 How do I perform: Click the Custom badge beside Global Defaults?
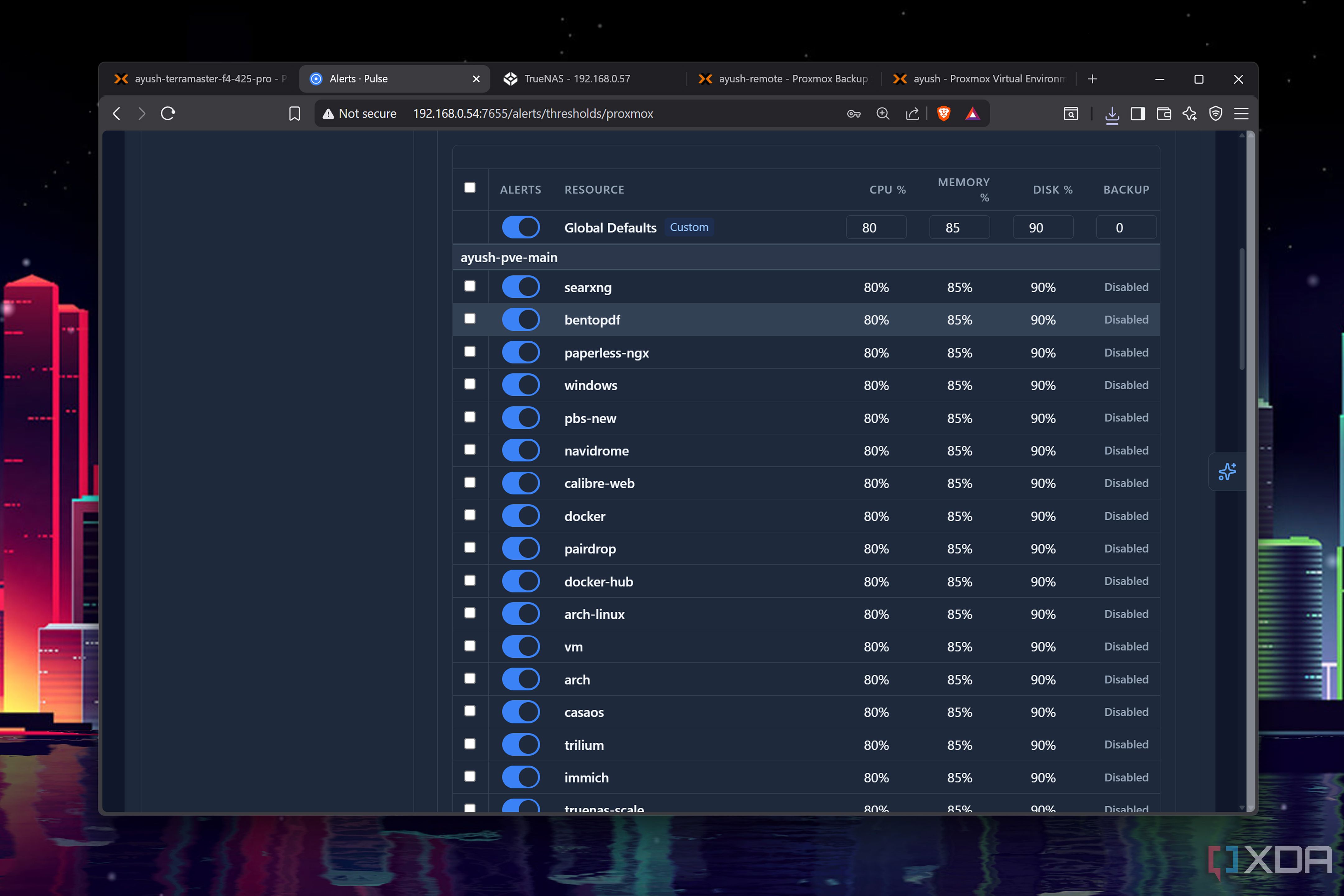pyautogui.click(x=689, y=227)
